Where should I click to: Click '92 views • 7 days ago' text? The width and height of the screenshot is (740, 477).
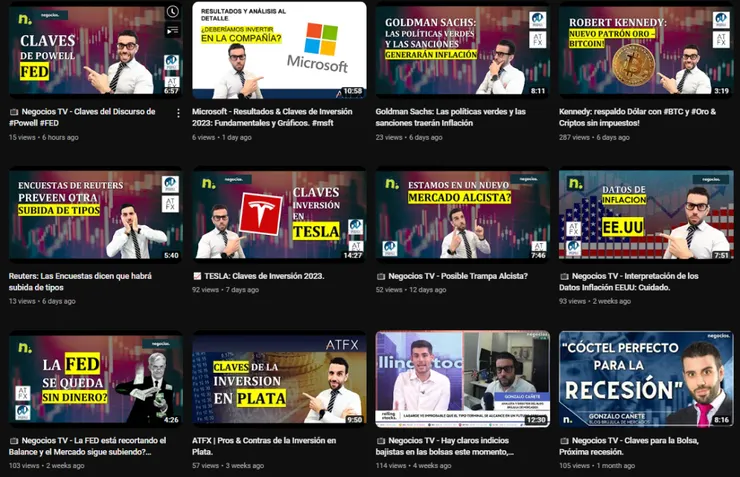[x=225, y=290]
